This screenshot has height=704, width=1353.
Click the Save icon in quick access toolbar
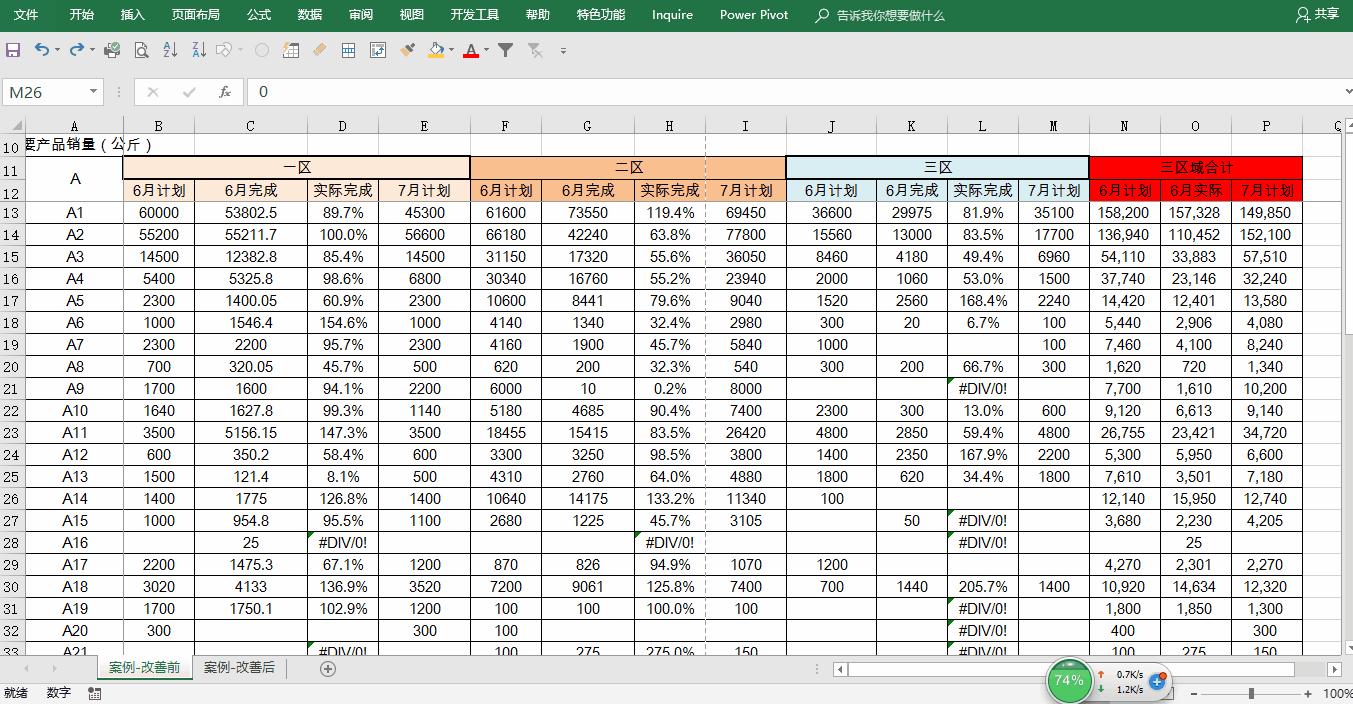[13, 50]
